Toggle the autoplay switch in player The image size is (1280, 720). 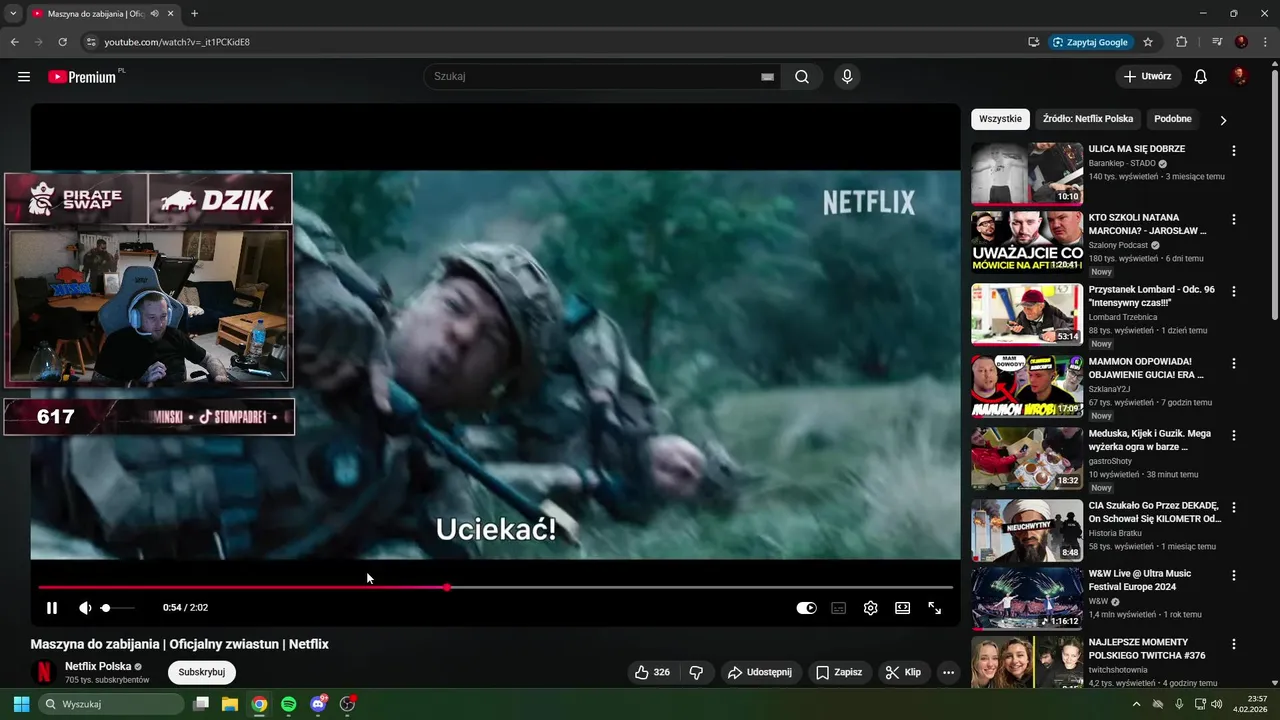pos(806,608)
